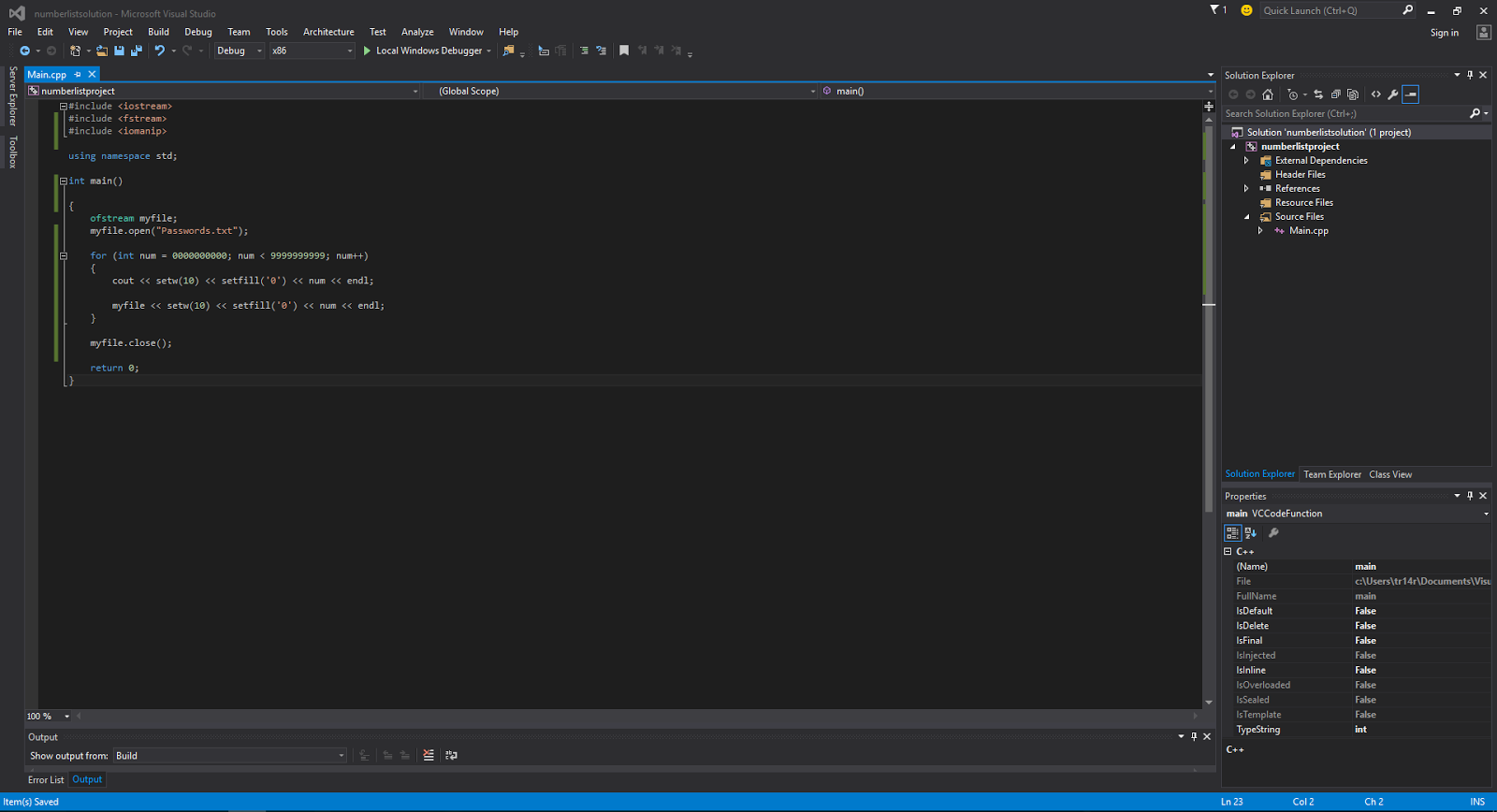Undo the last edit using toolbar arrow
This screenshot has height=812, width=1497.
[x=160, y=51]
